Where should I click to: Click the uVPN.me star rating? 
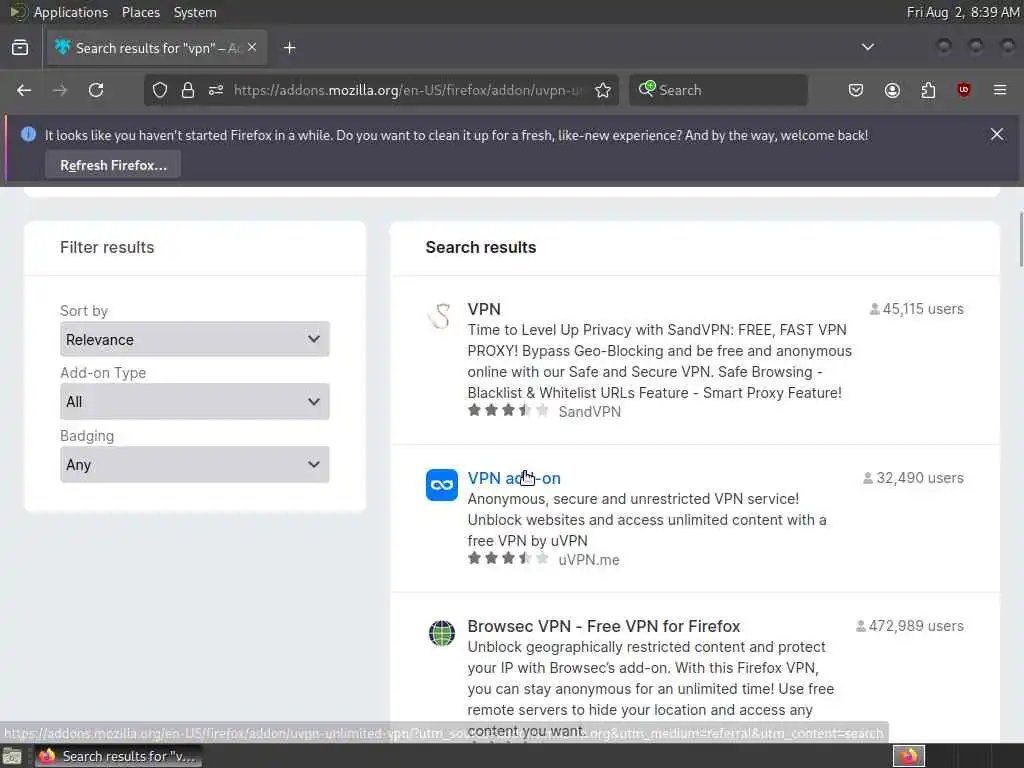click(x=508, y=558)
